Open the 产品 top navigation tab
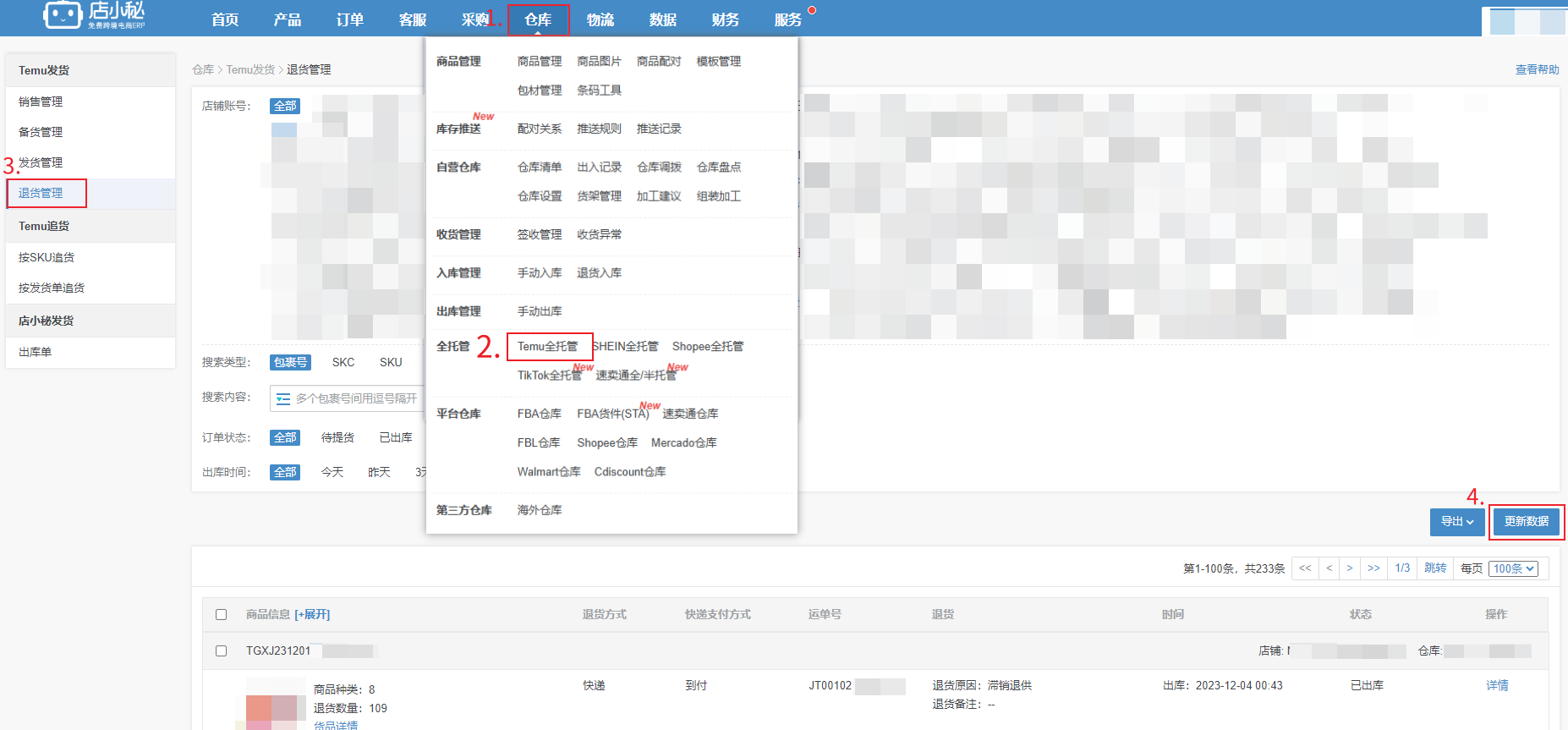This screenshot has width=1568, height=730. [x=288, y=19]
